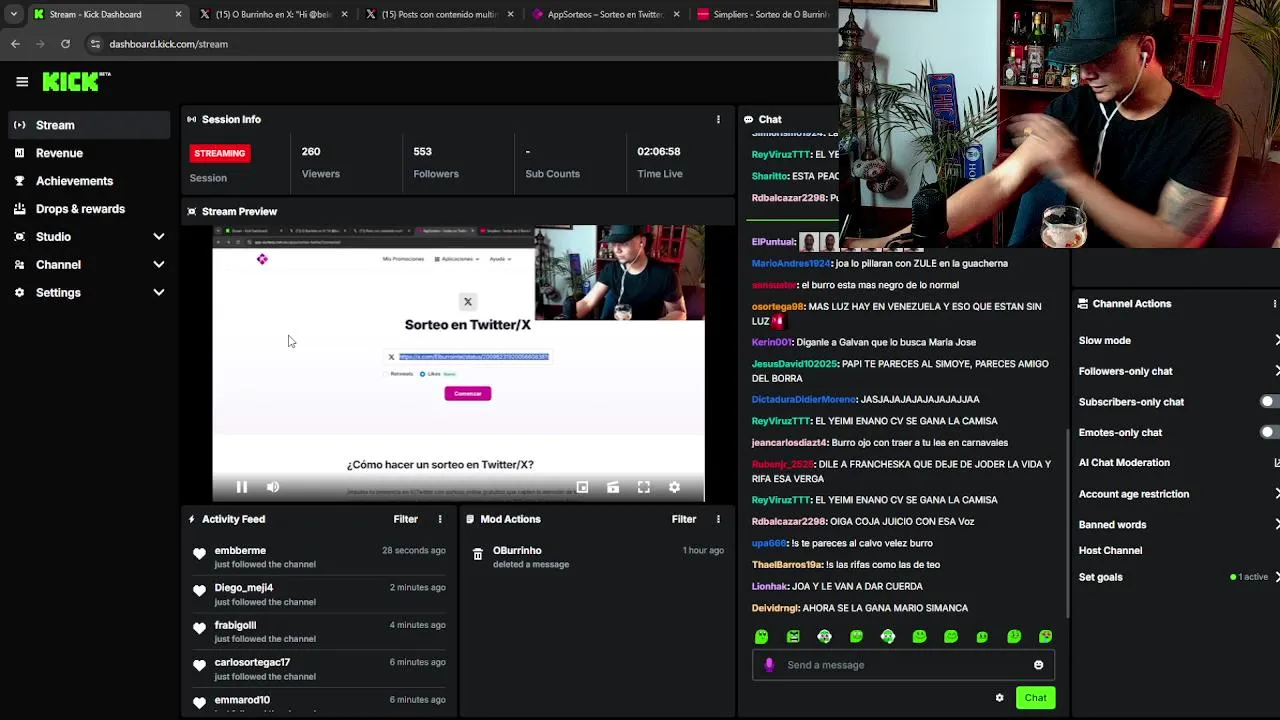Open the chat settings gear next to the Chat button
The image size is (1280, 720).
(999, 698)
